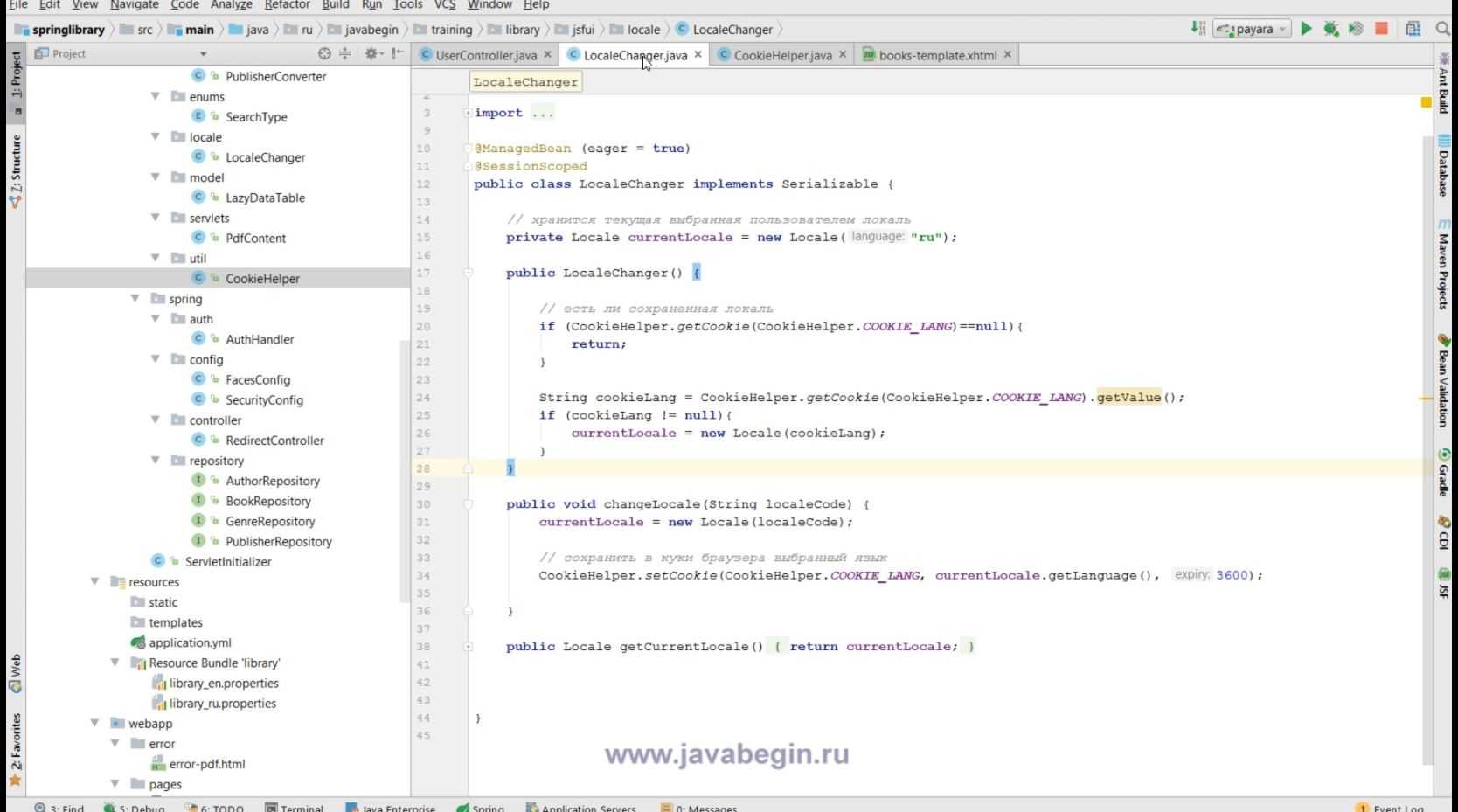1458x812 pixels.
Task: Run with coverage icon in the toolbar
Action: [1356, 29]
